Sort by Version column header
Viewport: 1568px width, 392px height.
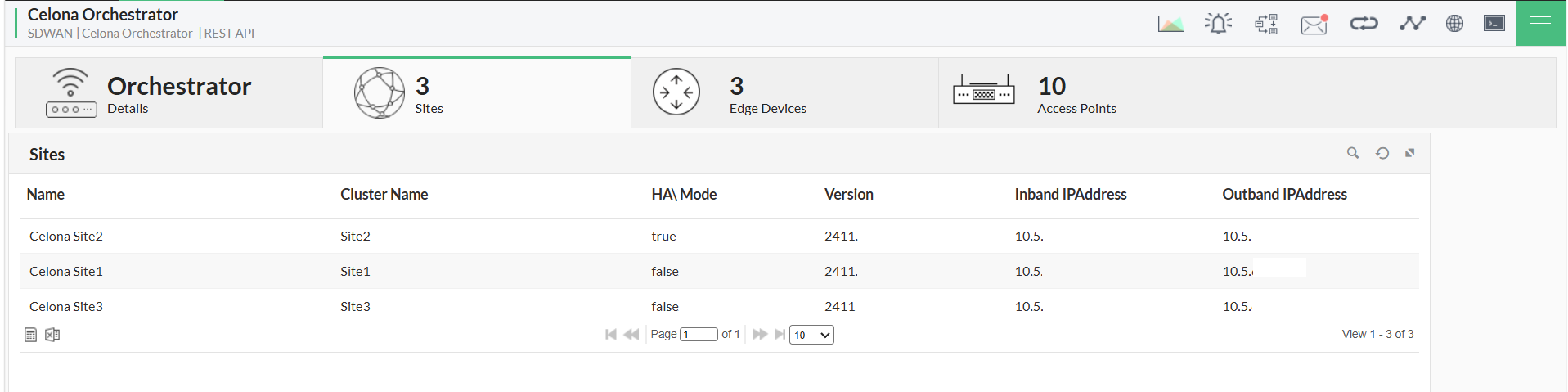tap(849, 194)
